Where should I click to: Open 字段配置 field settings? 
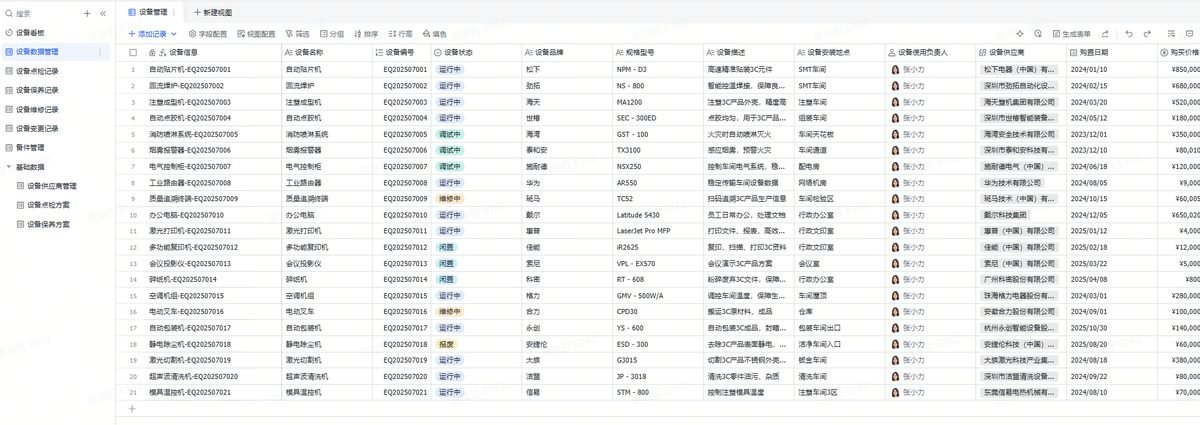pos(207,33)
